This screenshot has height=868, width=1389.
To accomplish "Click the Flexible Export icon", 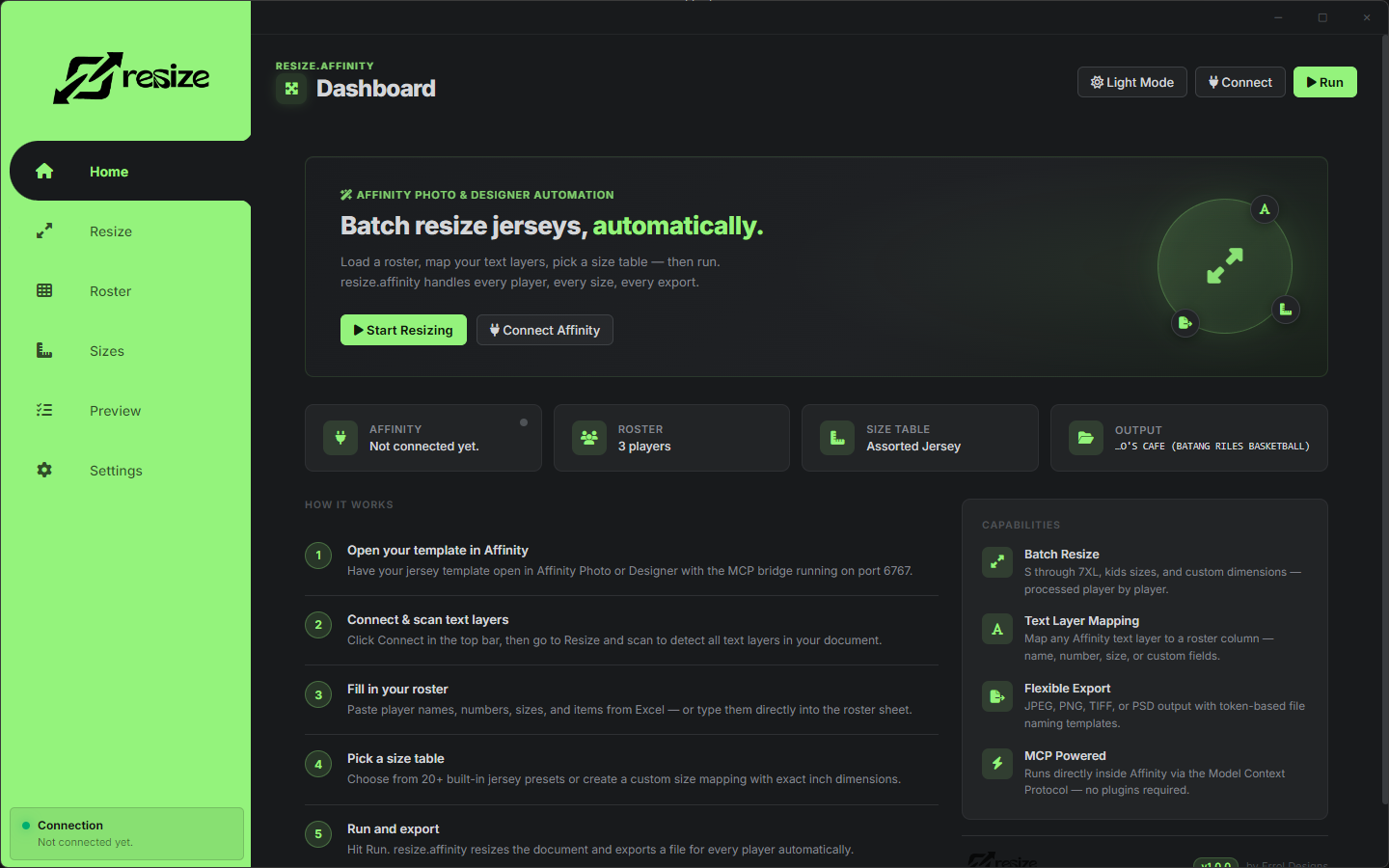I will (x=997, y=696).
